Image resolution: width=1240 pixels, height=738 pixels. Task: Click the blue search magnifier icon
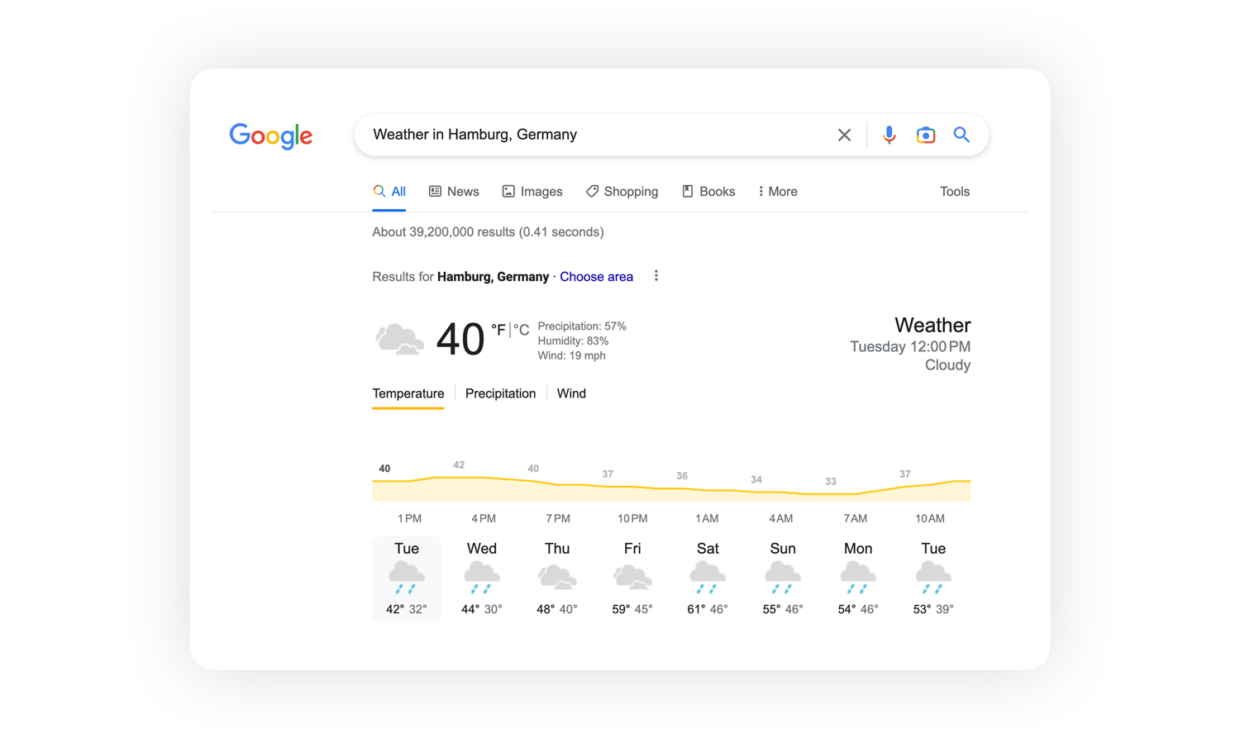click(961, 135)
